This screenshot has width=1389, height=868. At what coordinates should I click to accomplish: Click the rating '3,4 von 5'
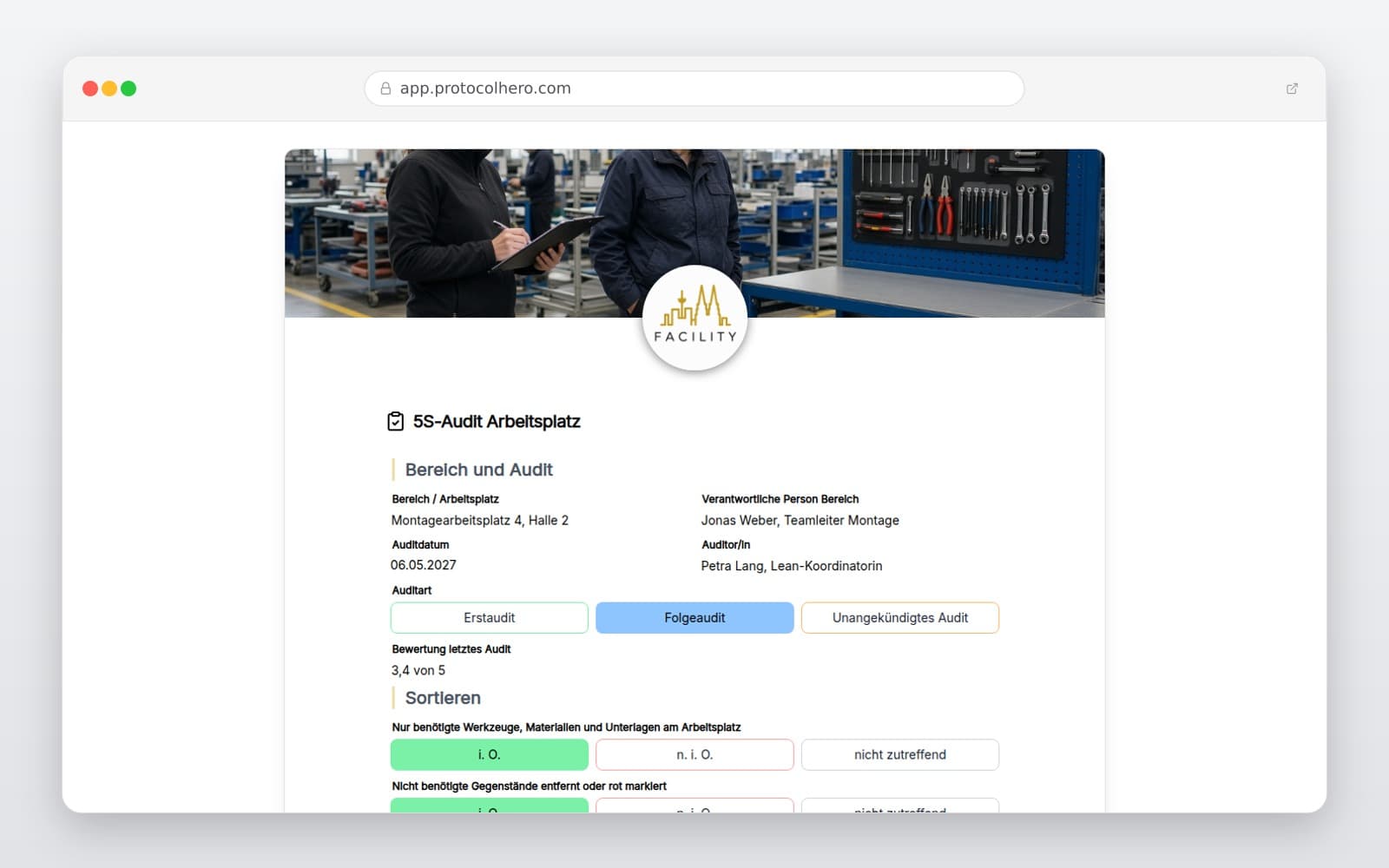point(418,670)
